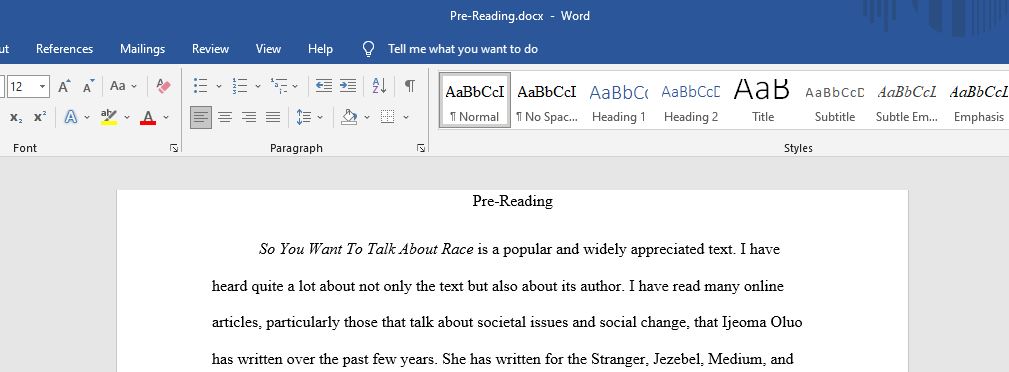Launch the Font dialog box
The image size is (1009, 372).
[174, 148]
